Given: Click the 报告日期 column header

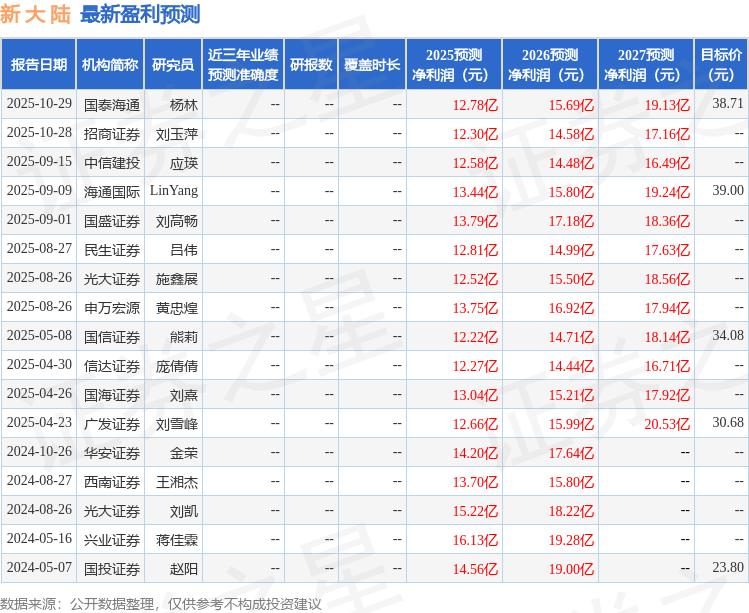Looking at the screenshot, I should point(39,65).
